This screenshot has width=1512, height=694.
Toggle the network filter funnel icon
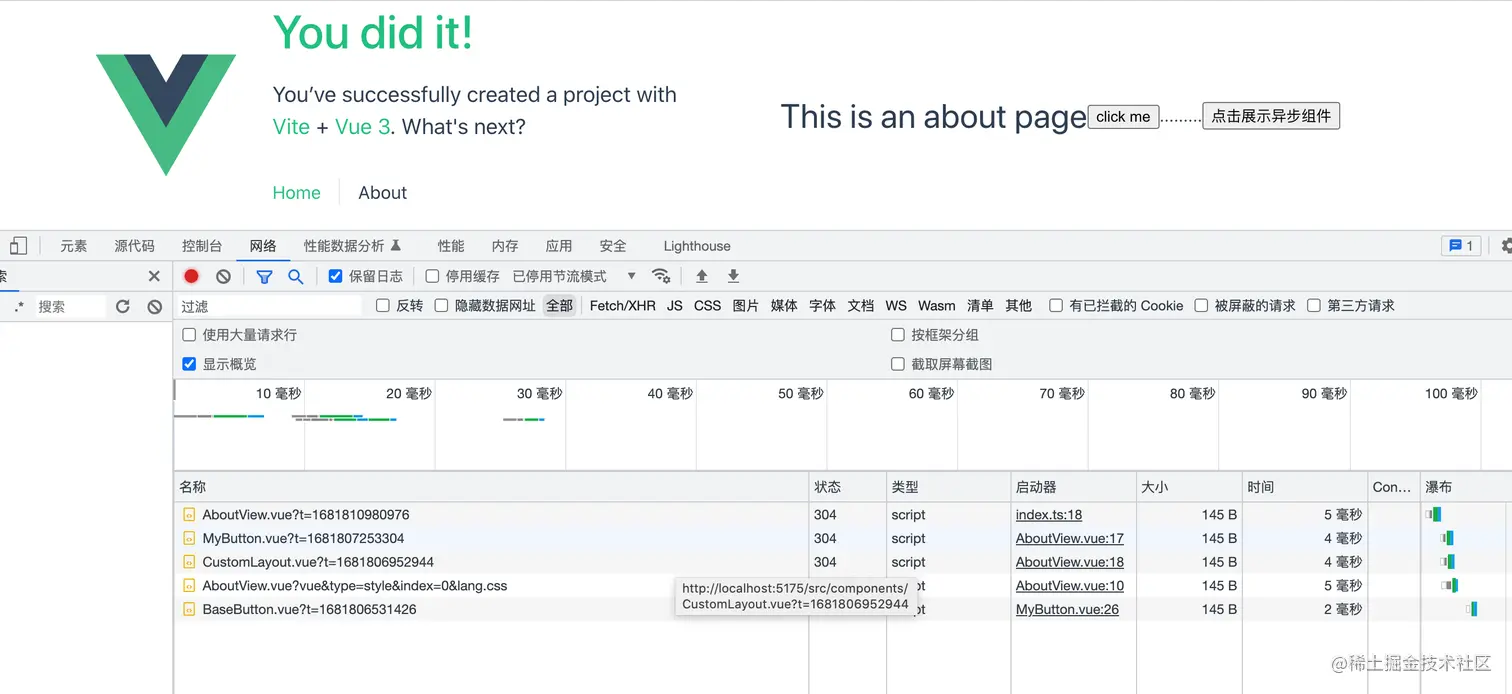[x=264, y=276]
